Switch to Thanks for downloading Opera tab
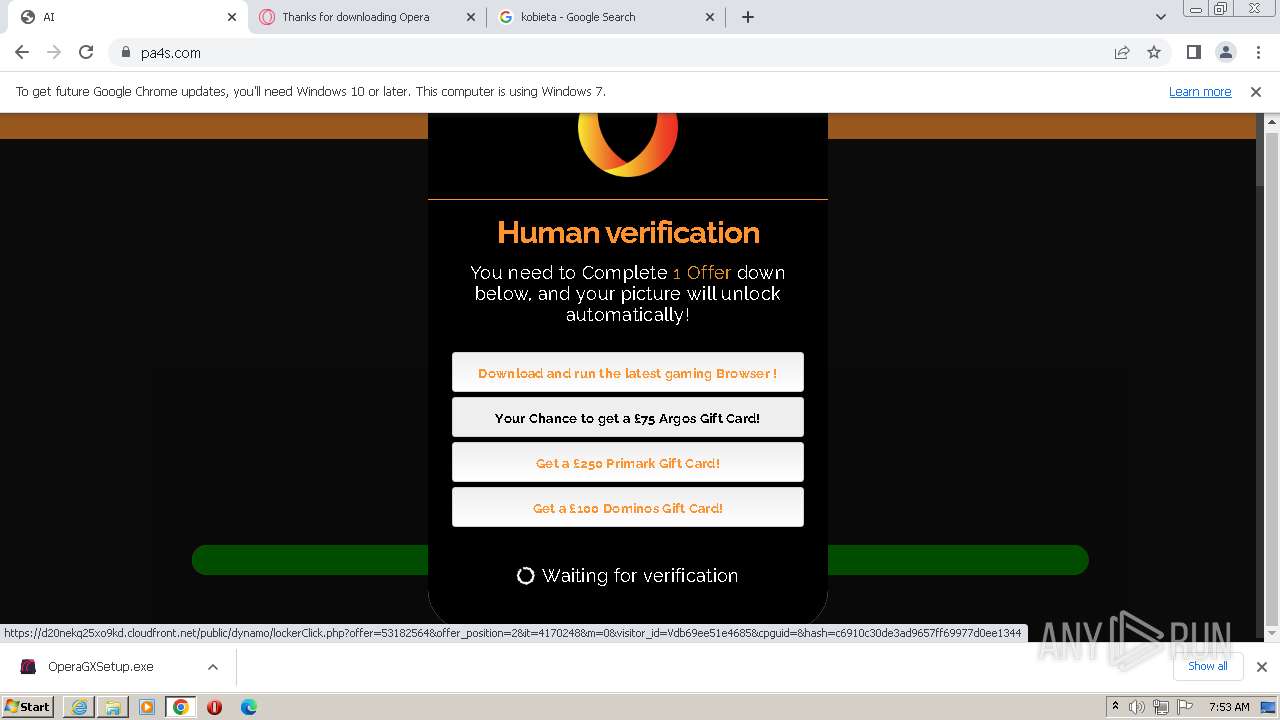 click(x=367, y=17)
